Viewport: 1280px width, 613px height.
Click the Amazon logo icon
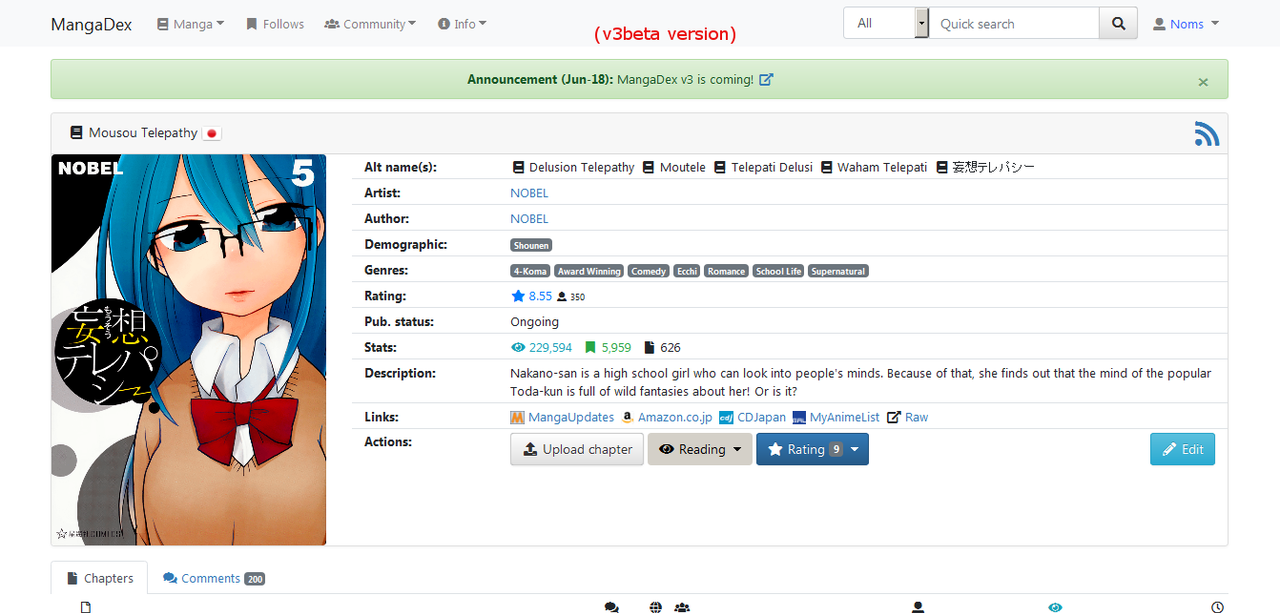tap(627, 417)
